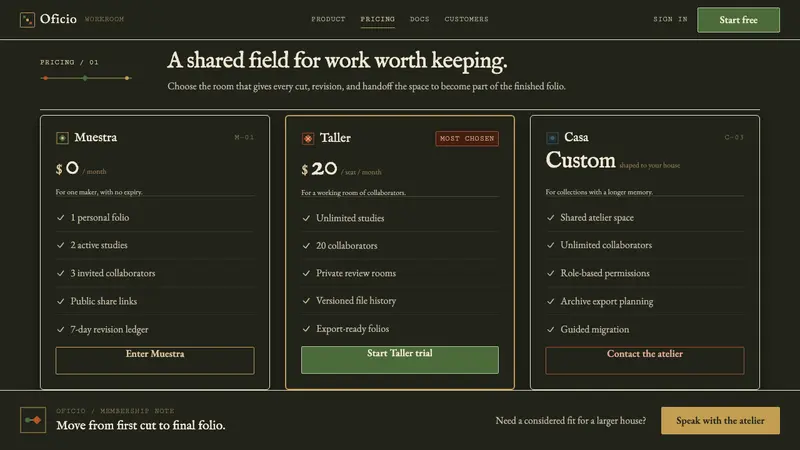Click the green dot on pricing progress line

85,78
